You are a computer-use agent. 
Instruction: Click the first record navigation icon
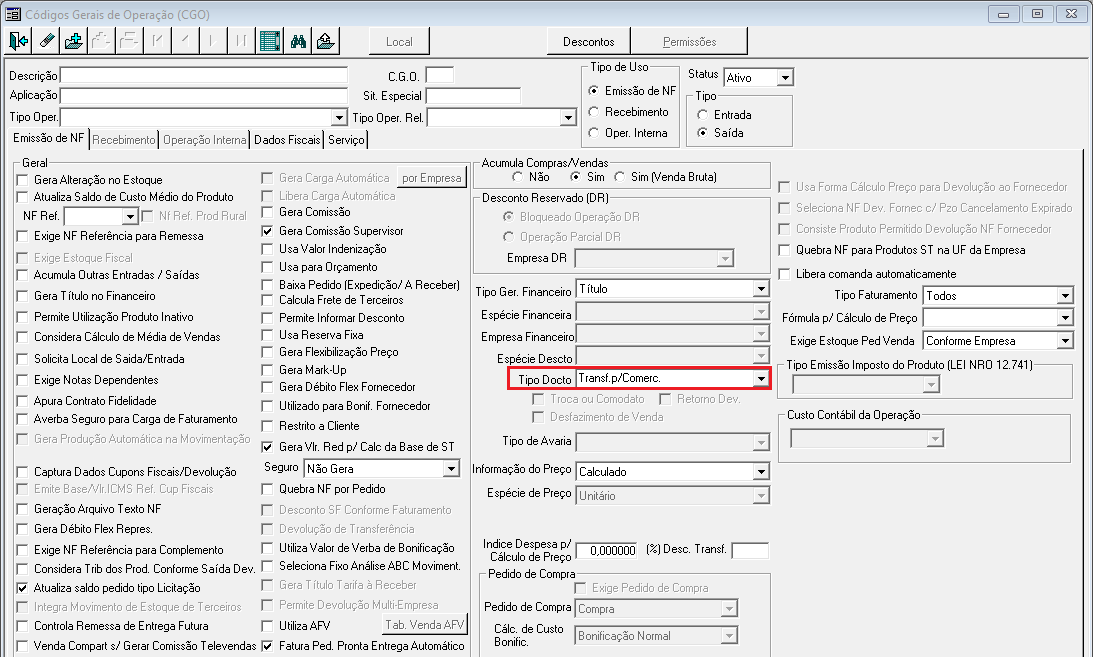tap(158, 42)
